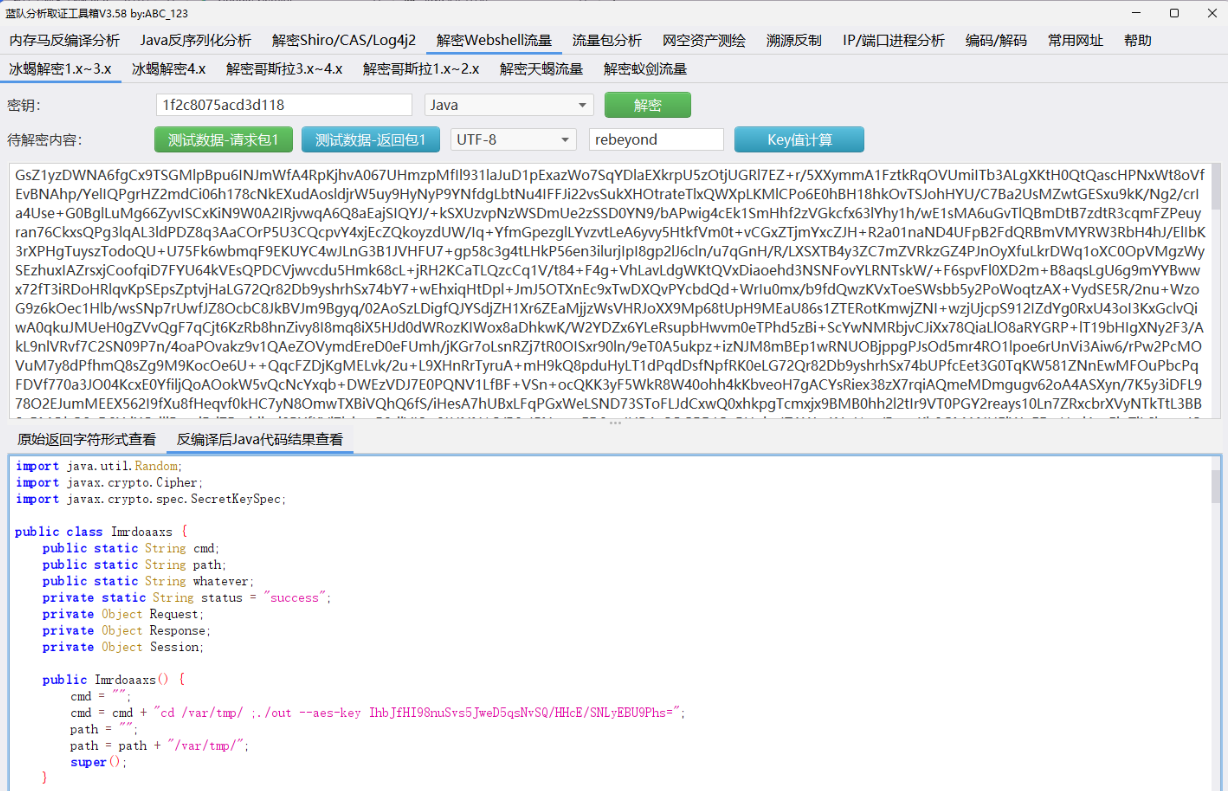Load 测试数据-返回包1 sample
Screen dimensions: 1228x791
point(371,139)
